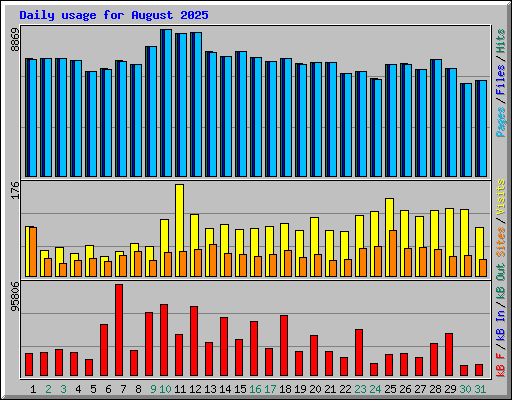Click day label 31 on the x-axis
The height and width of the screenshot is (400, 512).
[480, 389]
